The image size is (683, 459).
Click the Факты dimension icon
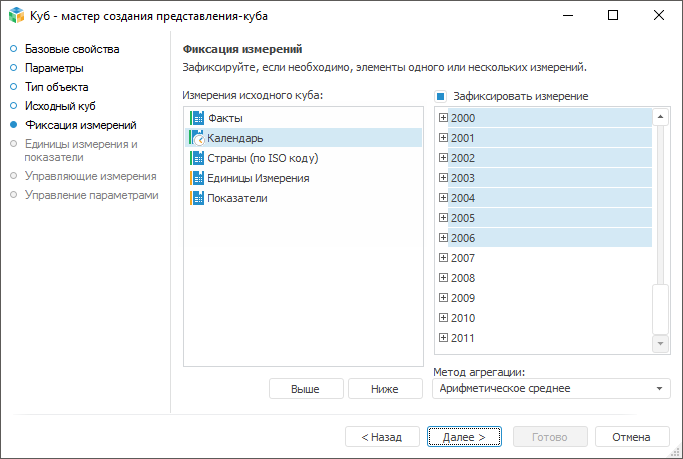point(196,118)
